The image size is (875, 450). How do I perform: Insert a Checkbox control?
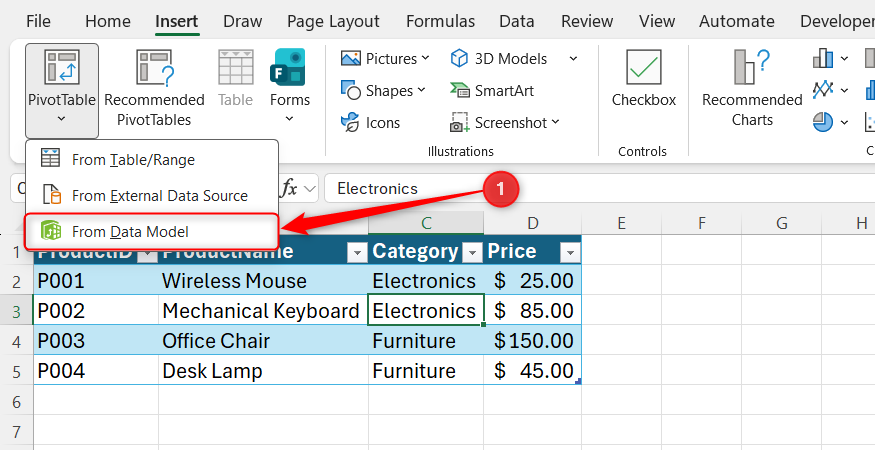(643, 78)
